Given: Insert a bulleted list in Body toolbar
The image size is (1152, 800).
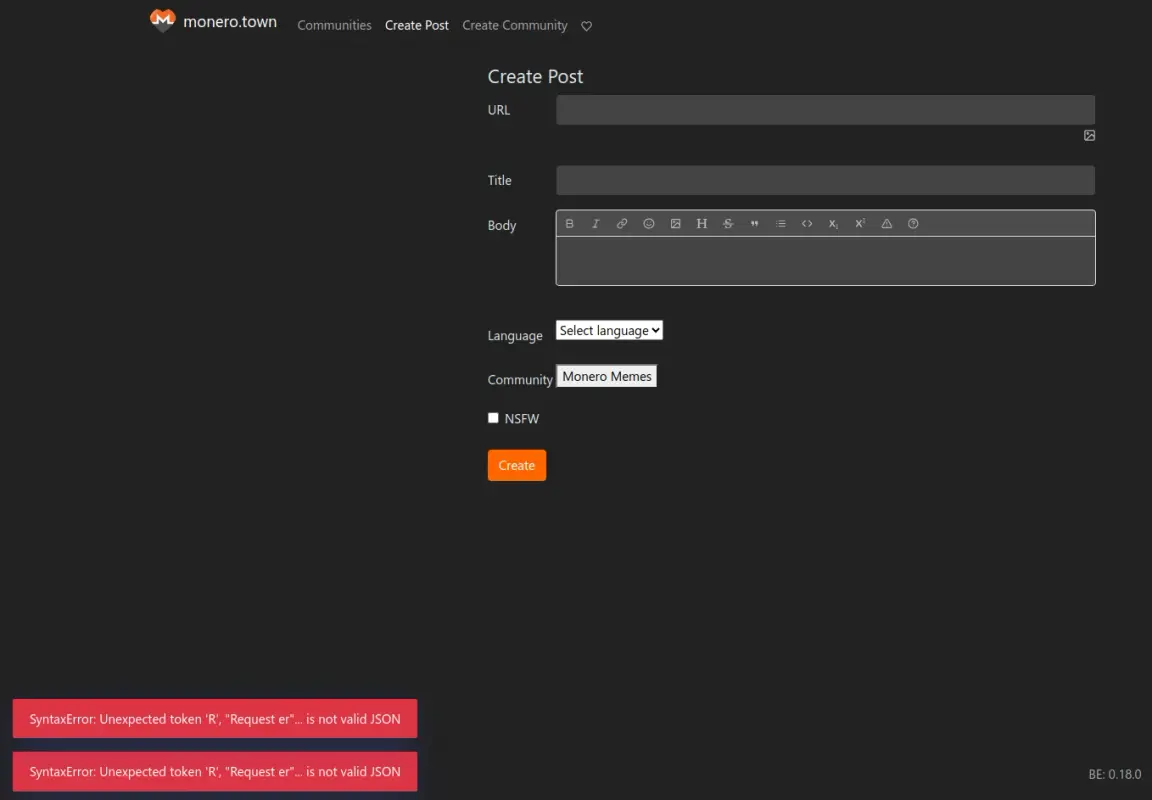Looking at the screenshot, I should pyautogui.click(x=781, y=223).
